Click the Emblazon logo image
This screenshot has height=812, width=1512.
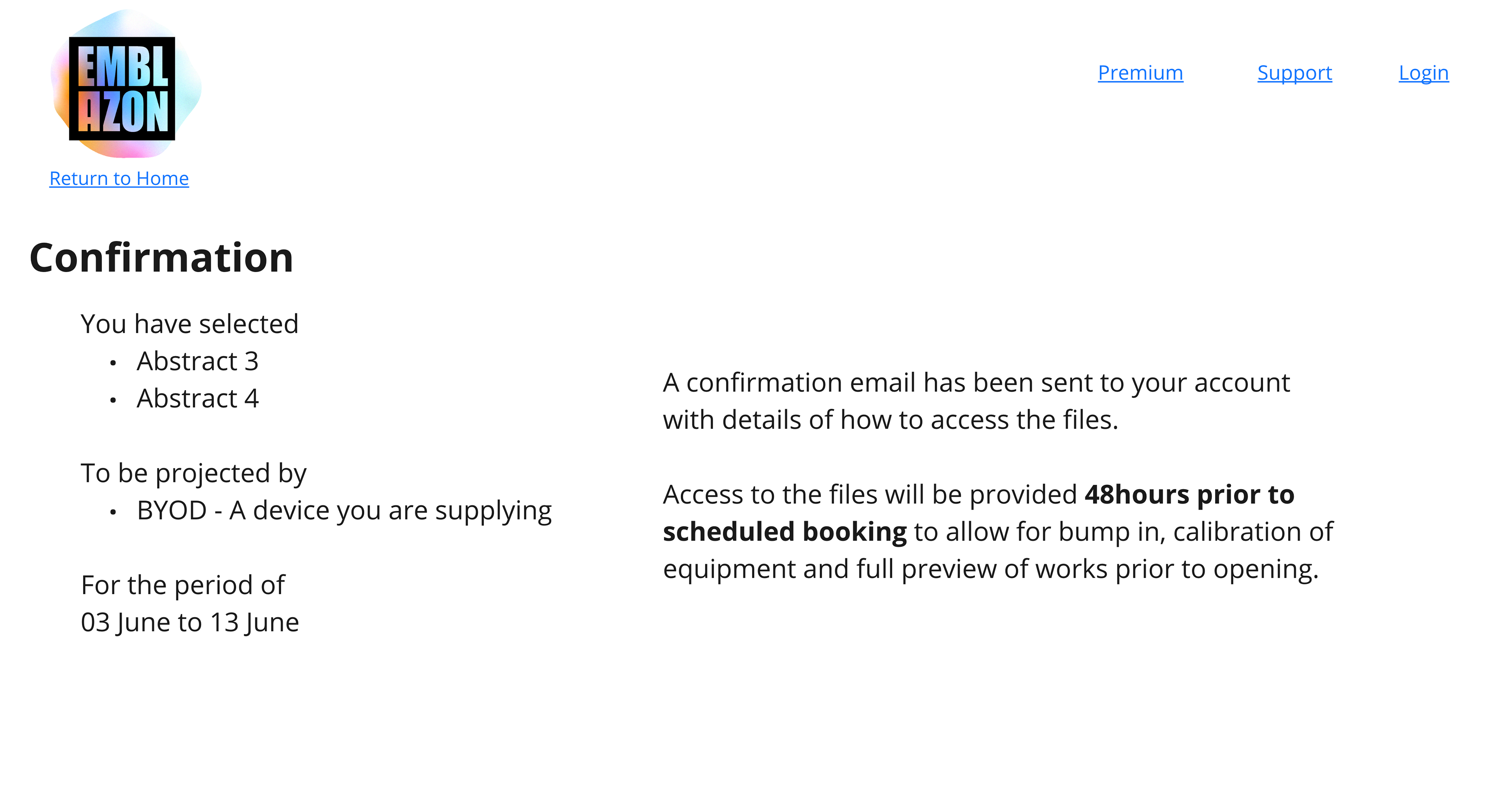click(125, 83)
